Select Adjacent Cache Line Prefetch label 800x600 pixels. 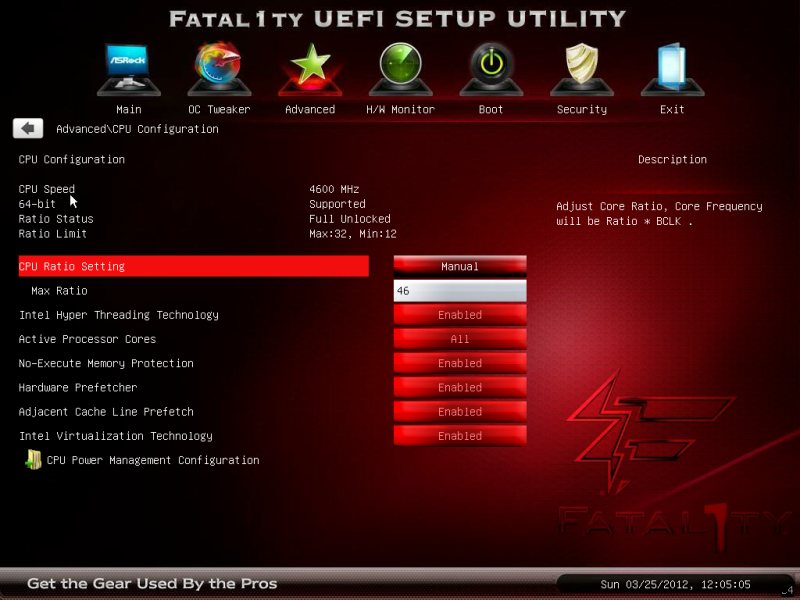(106, 412)
